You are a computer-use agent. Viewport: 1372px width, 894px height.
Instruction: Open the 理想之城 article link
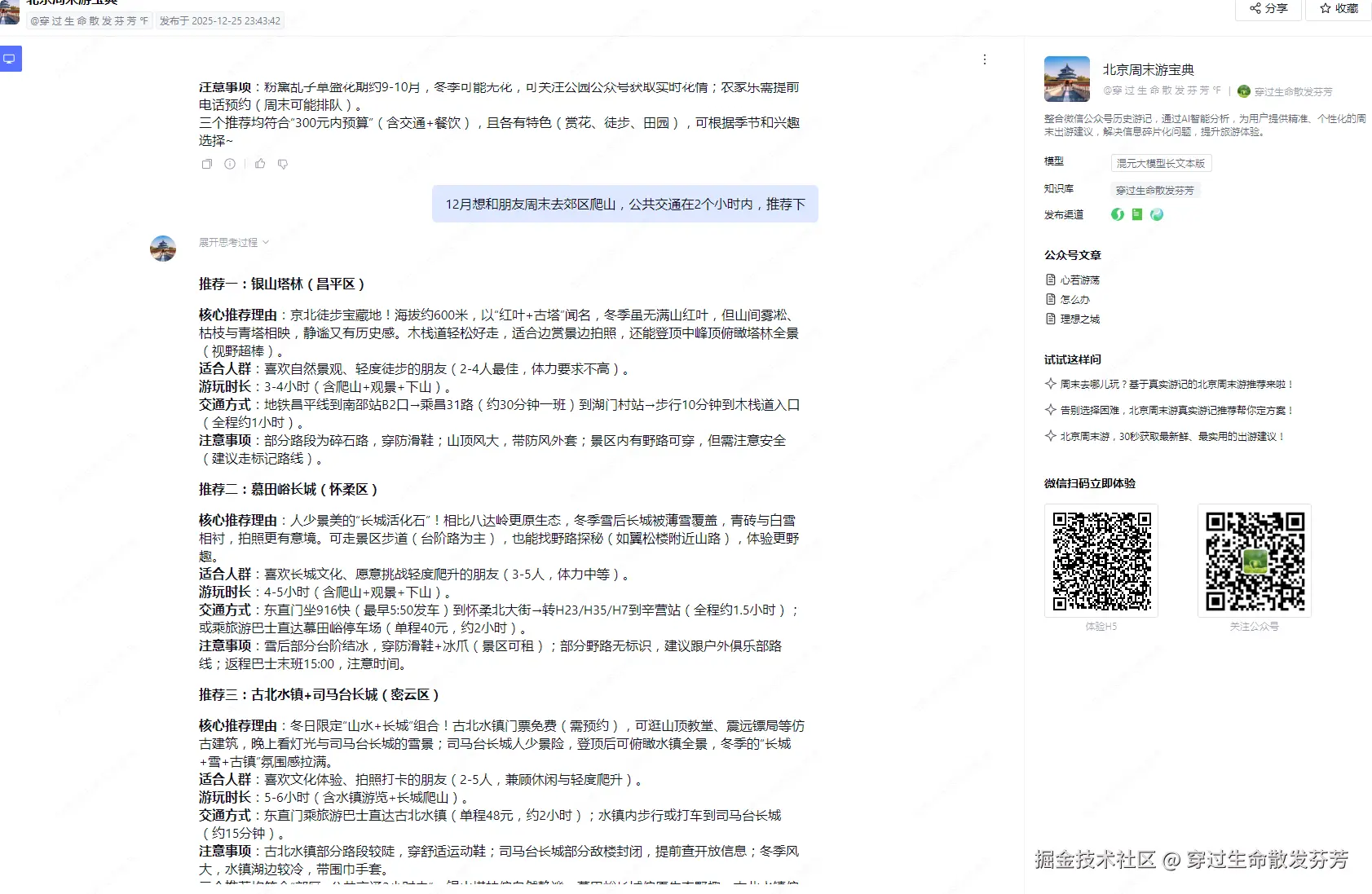1080,319
